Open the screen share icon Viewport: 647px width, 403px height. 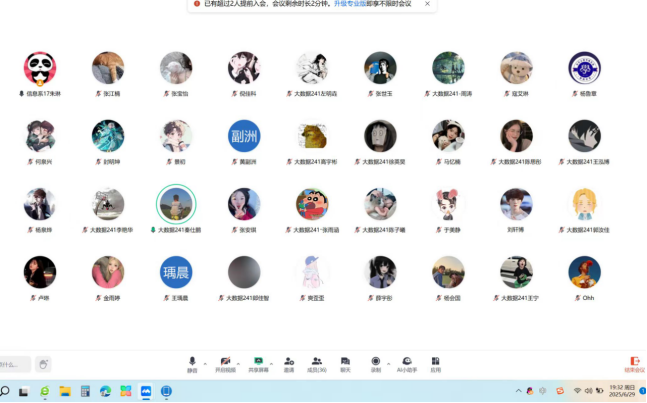(258, 362)
